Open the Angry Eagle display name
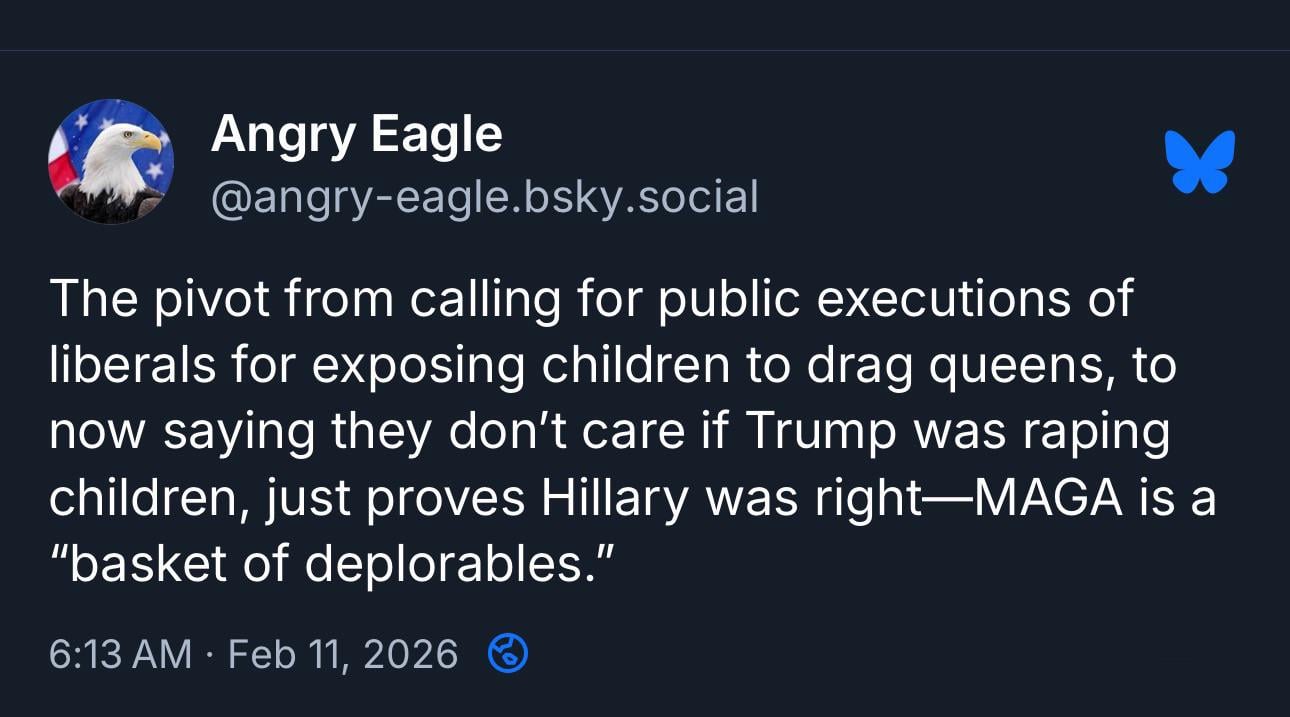The width and height of the screenshot is (1290, 717). coord(356,133)
